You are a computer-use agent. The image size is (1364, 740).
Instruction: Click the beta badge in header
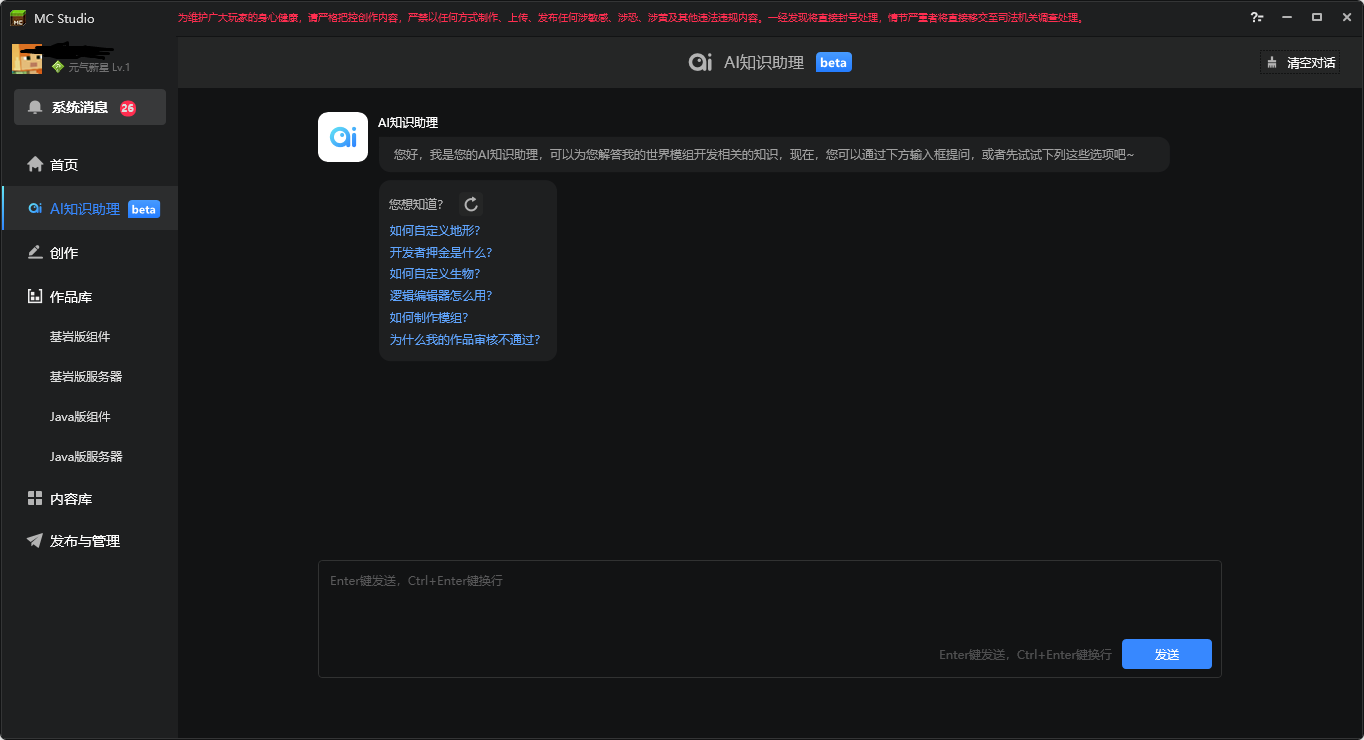(x=833, y=62)
